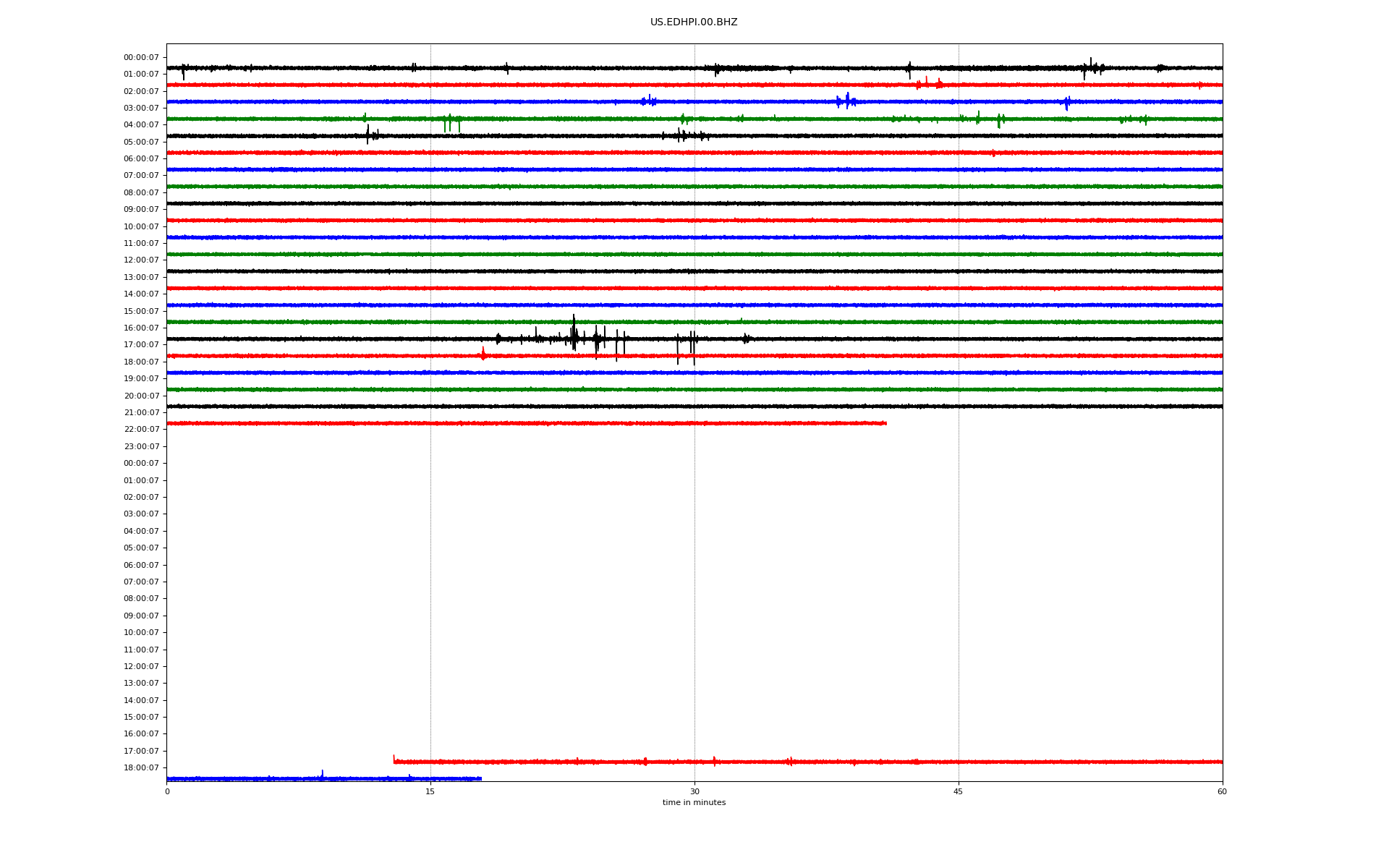Click the red spike on the 18:00 trace
Image resolution: width=1389 pixels, height=868 pixels.
coord(483,354)
